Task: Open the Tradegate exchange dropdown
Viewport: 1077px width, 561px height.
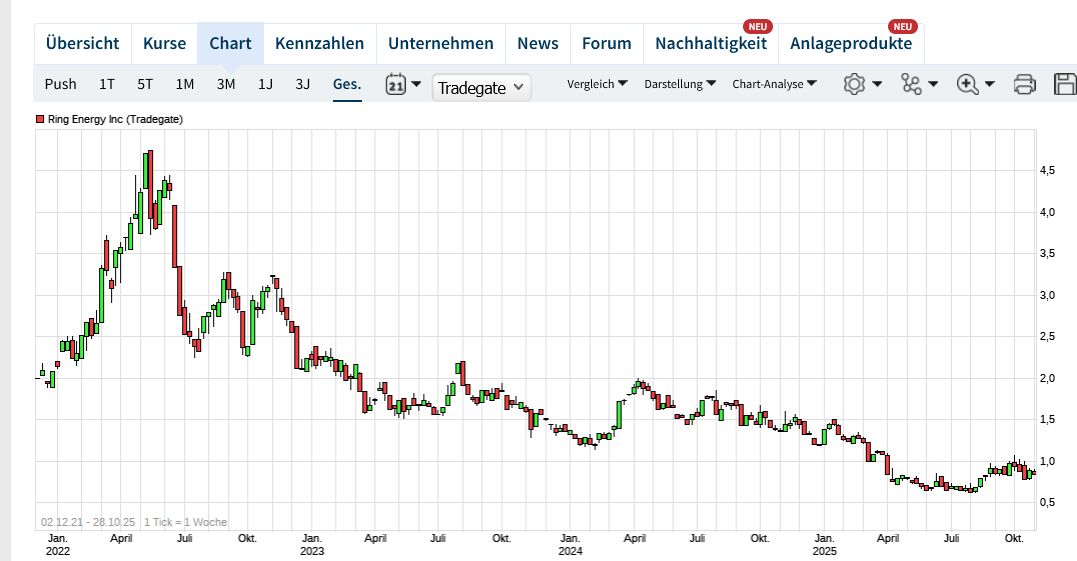Action: tap(481, 87)
